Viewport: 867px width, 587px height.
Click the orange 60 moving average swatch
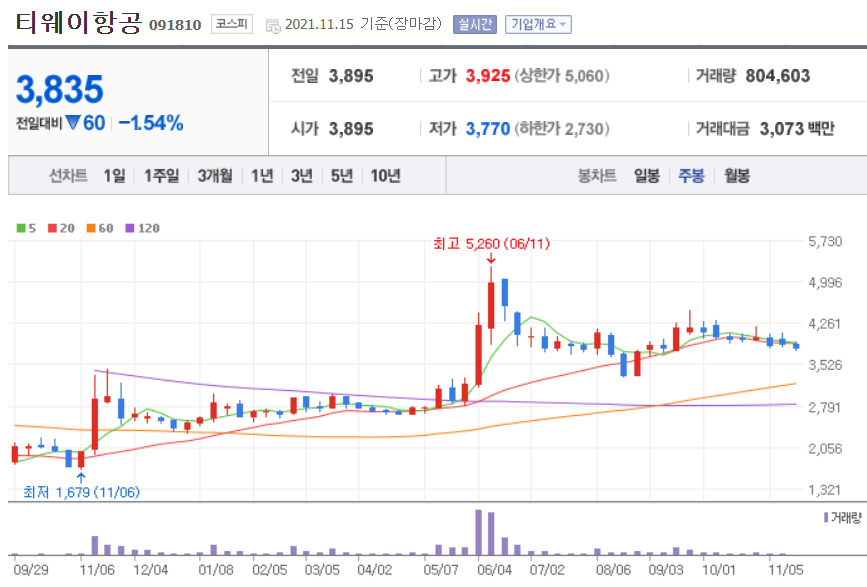[x=91, y=228]
